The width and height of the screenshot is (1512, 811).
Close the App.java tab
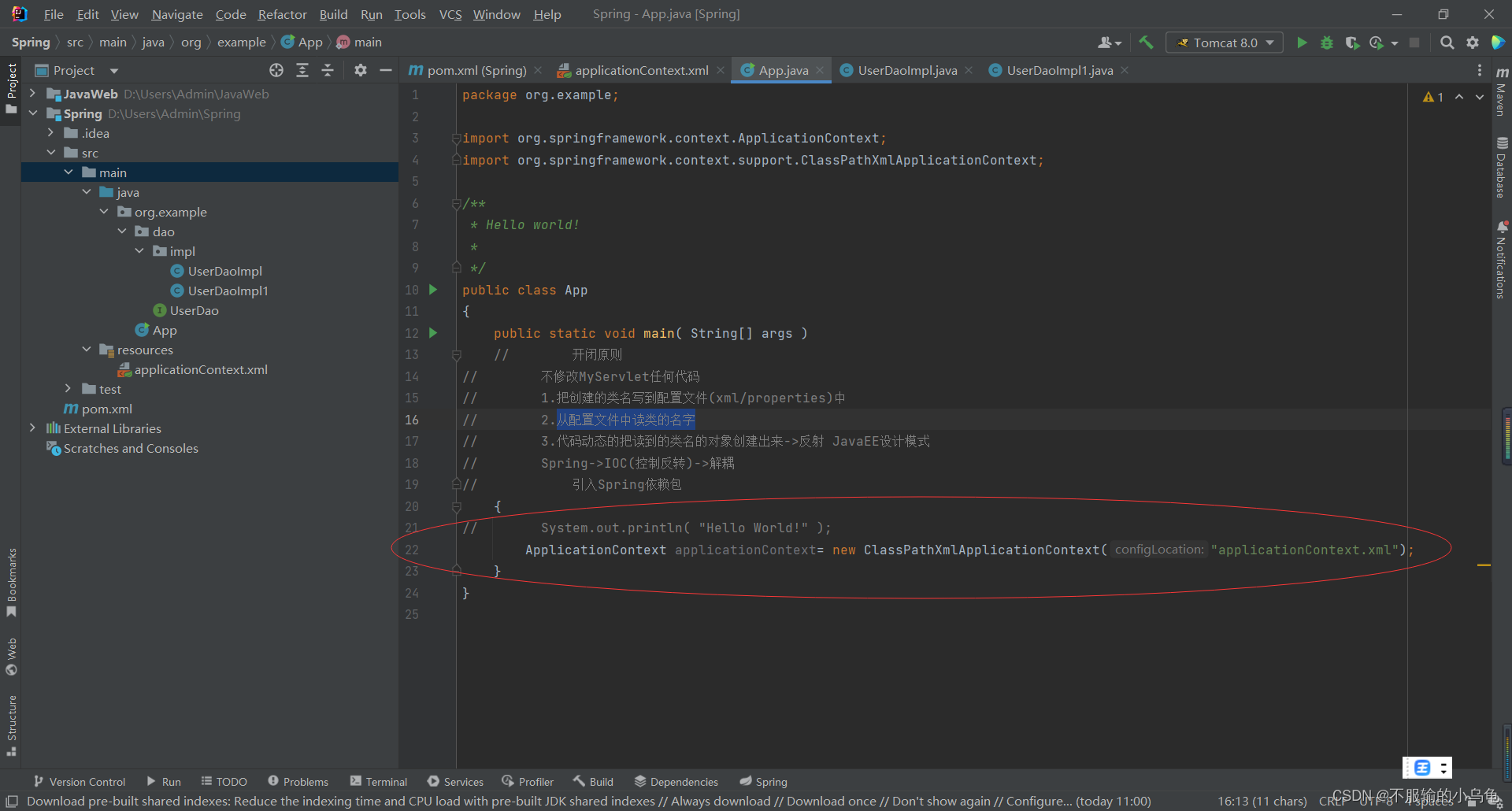tap(820, 70)
